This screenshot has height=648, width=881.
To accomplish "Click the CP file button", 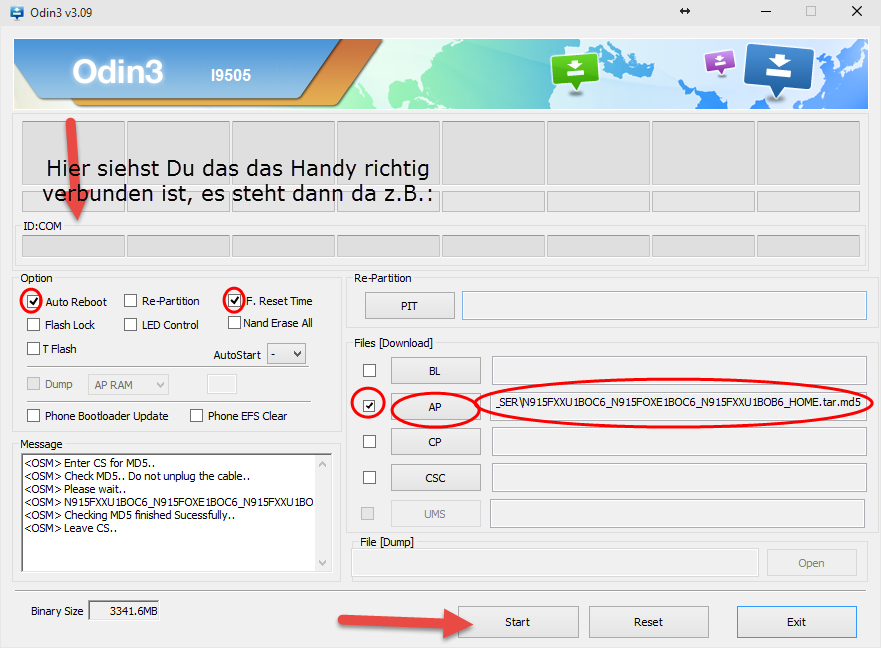I will point(435,442).
